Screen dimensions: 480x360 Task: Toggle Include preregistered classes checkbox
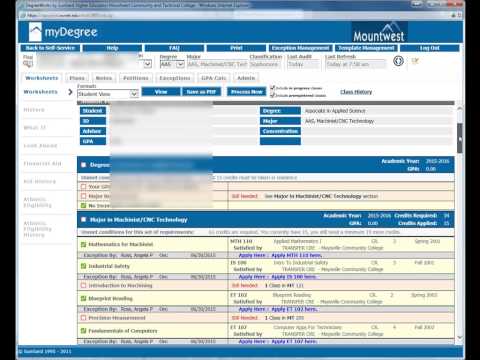click(273, 95)
